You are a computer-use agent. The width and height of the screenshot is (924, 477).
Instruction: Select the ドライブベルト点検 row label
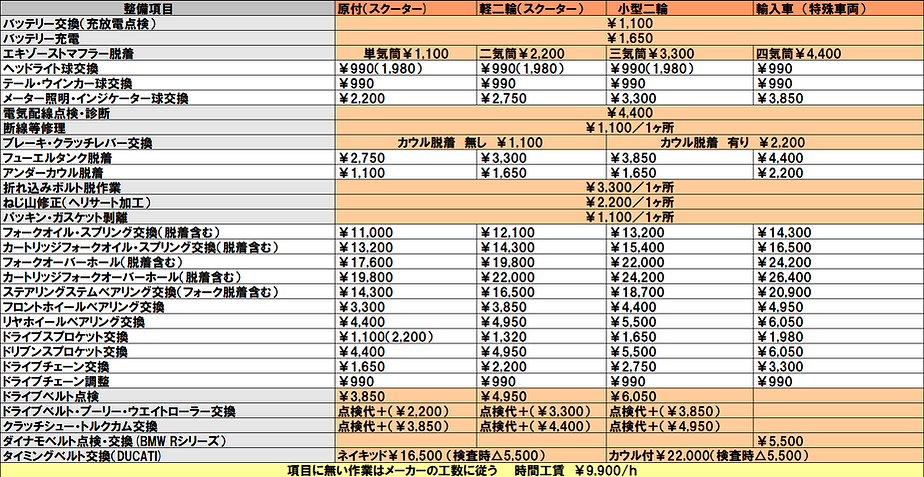coord(167,395)
